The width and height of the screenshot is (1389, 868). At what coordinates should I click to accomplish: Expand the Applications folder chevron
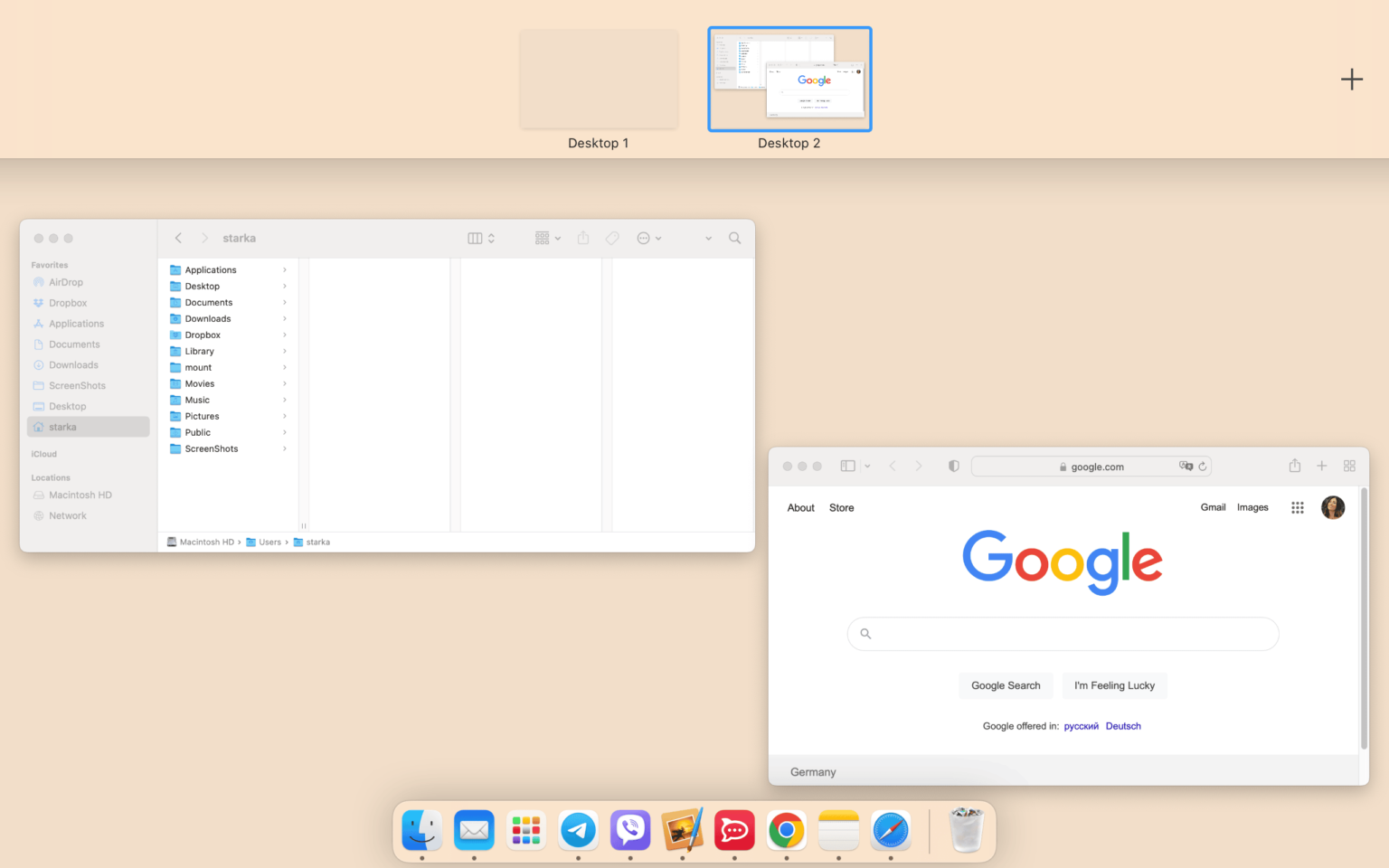coord(284,269)
